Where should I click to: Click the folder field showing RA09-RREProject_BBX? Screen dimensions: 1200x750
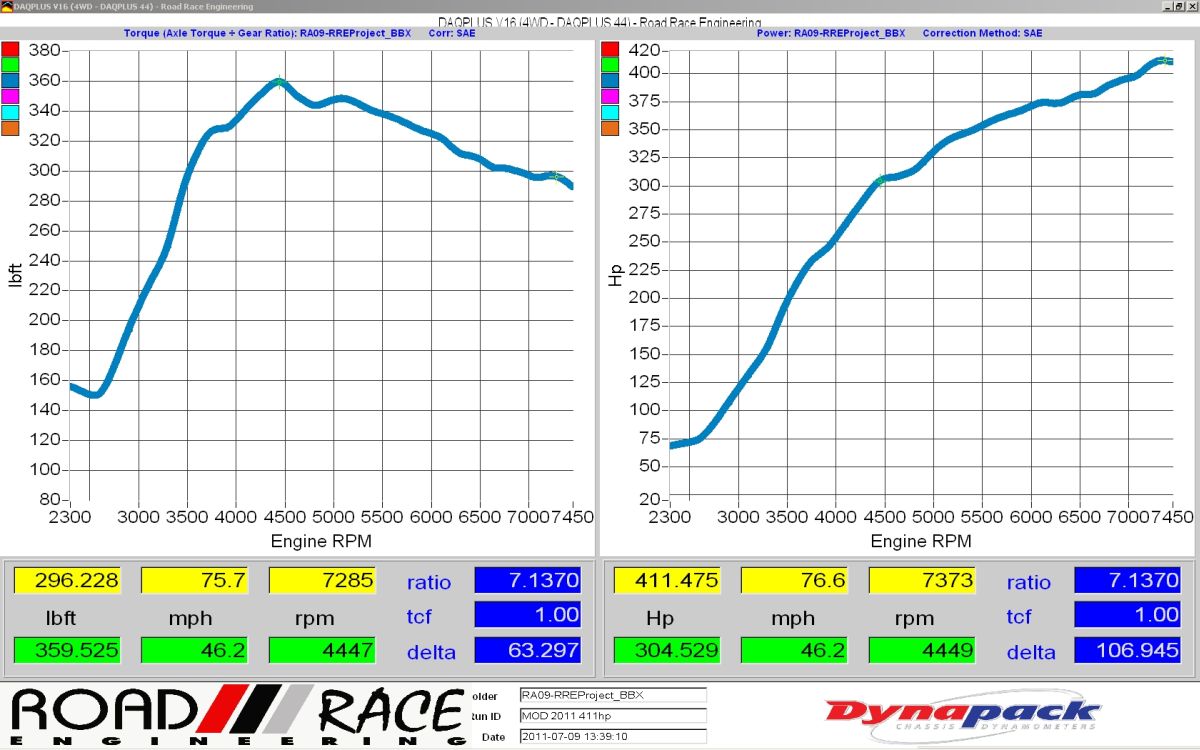tap(612, 695)
